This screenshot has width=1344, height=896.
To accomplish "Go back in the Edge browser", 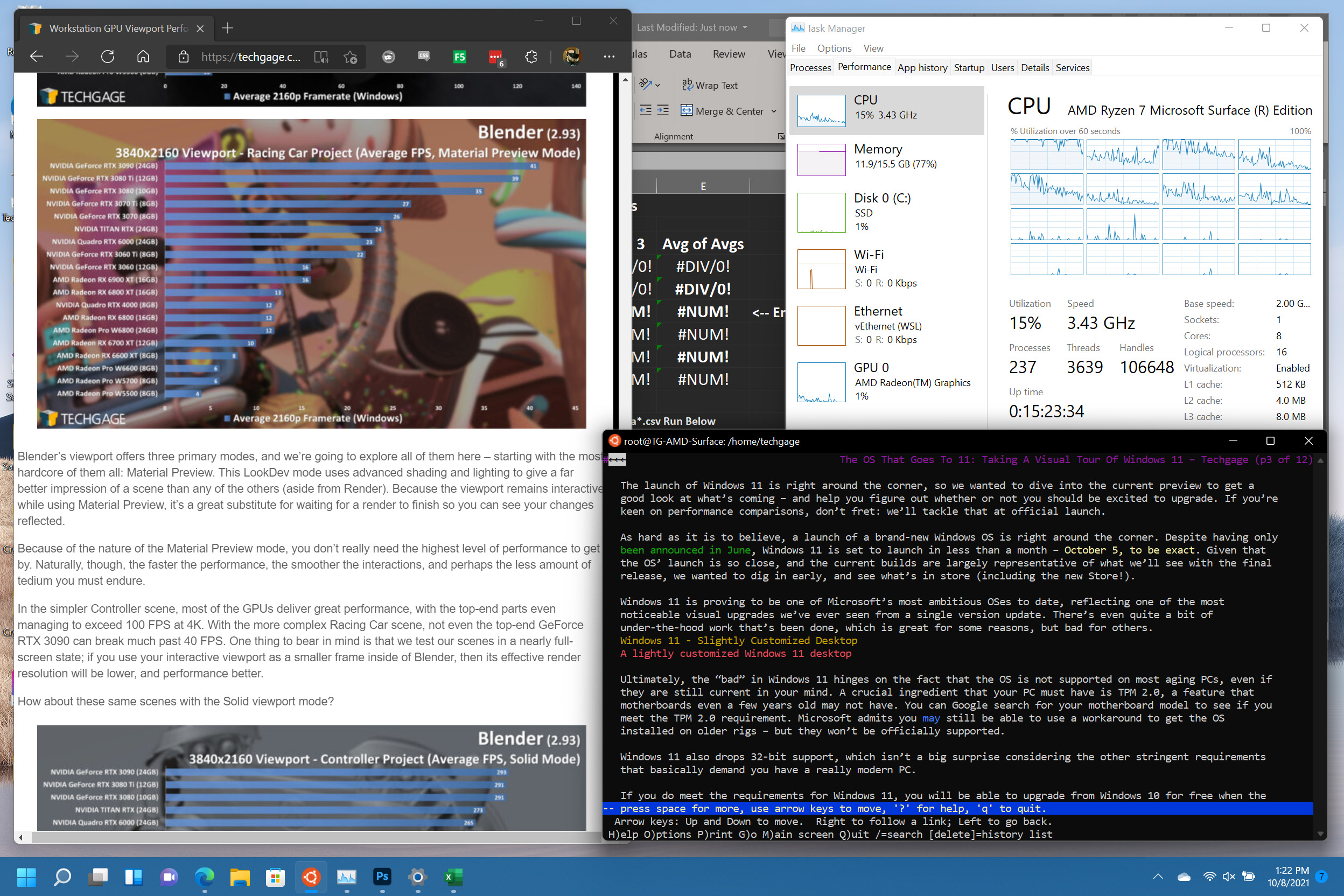I will [x=37, y=57].
